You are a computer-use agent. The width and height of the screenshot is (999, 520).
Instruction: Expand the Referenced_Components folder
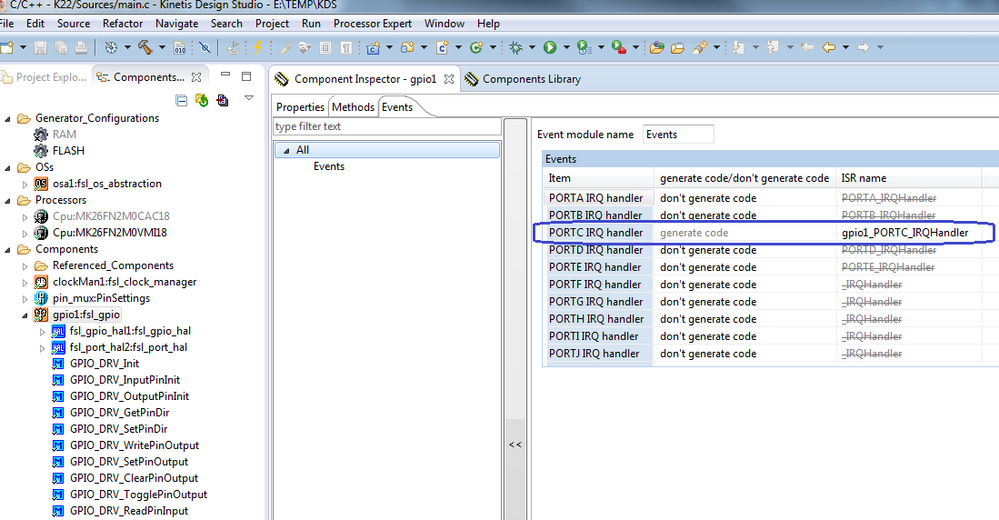click(x=25, y=266)
